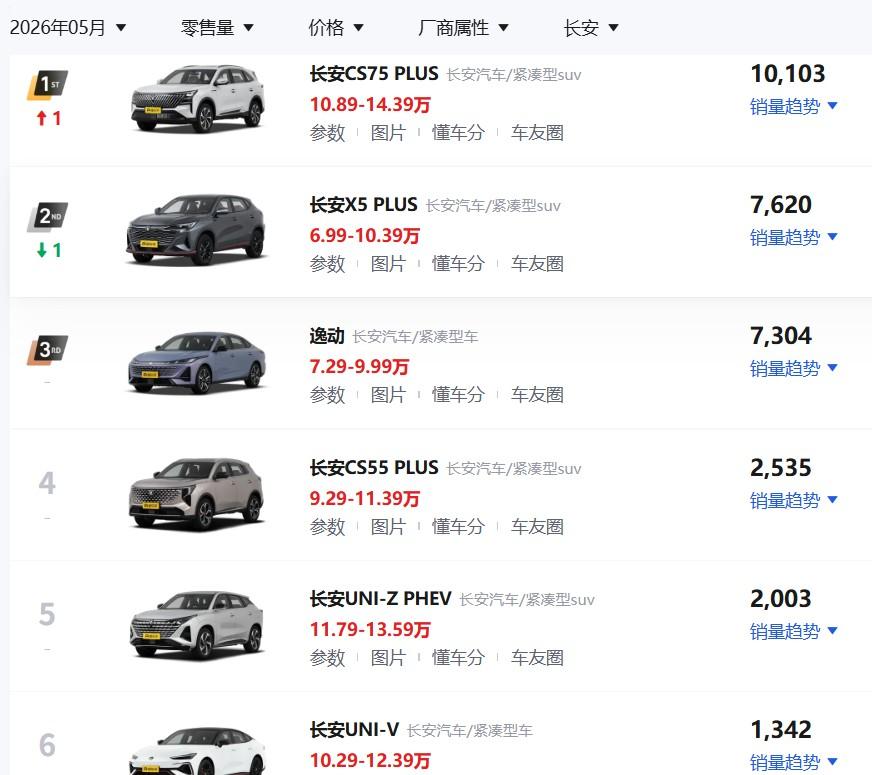872x775 pixels.
Task: Click the 3rd place rank badge
Action: tap(47, 350)
